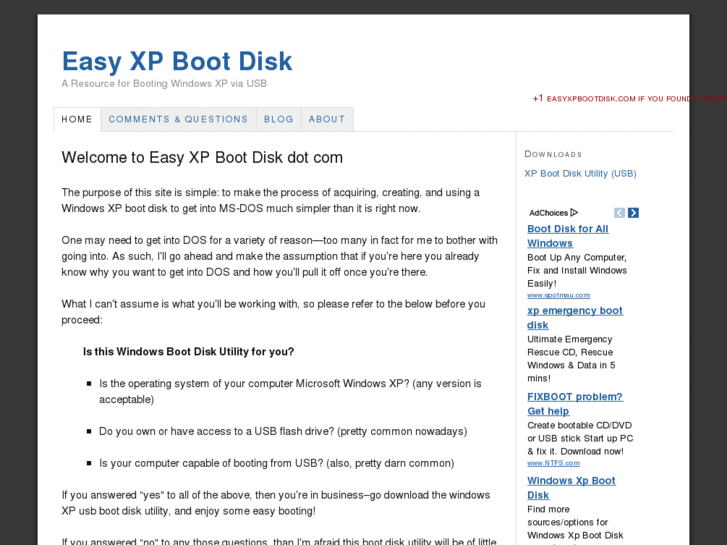Visit the www.spotmau.com ad link
Image resolution: width=727 pixels, height=545 pixels.
(x=559, y=295)
